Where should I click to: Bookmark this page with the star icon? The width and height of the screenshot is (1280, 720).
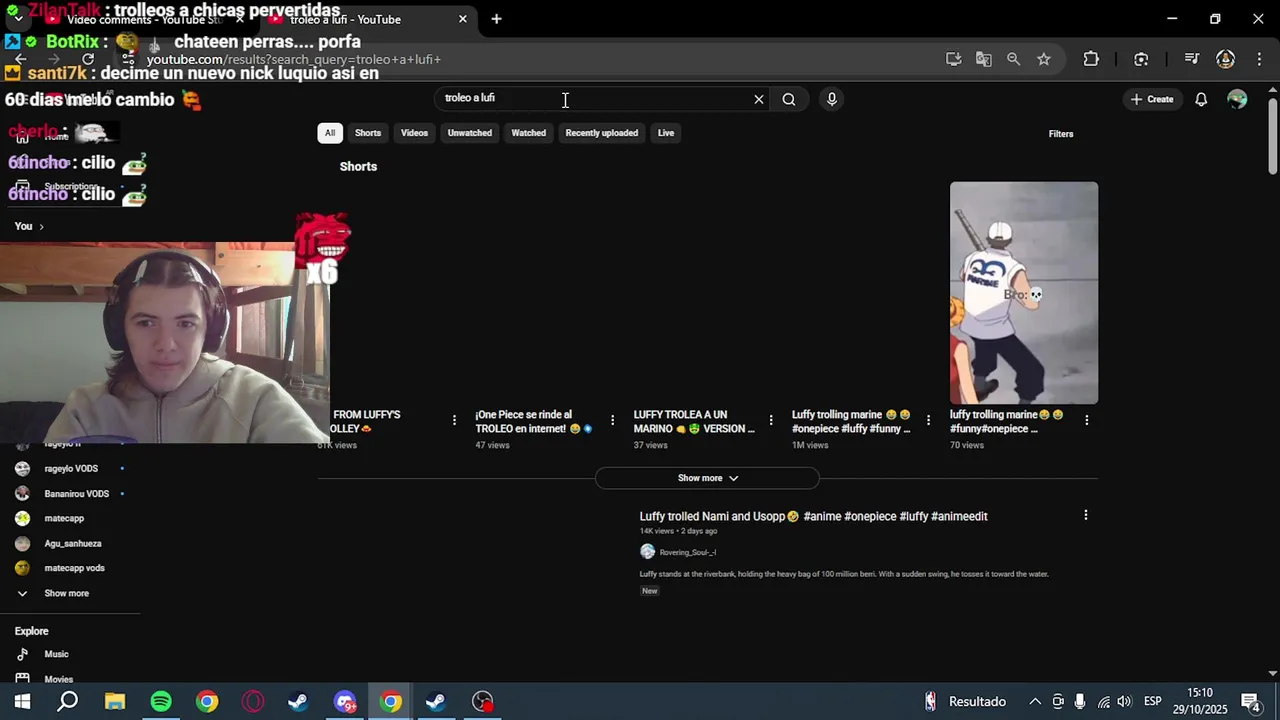point(1044,59)
